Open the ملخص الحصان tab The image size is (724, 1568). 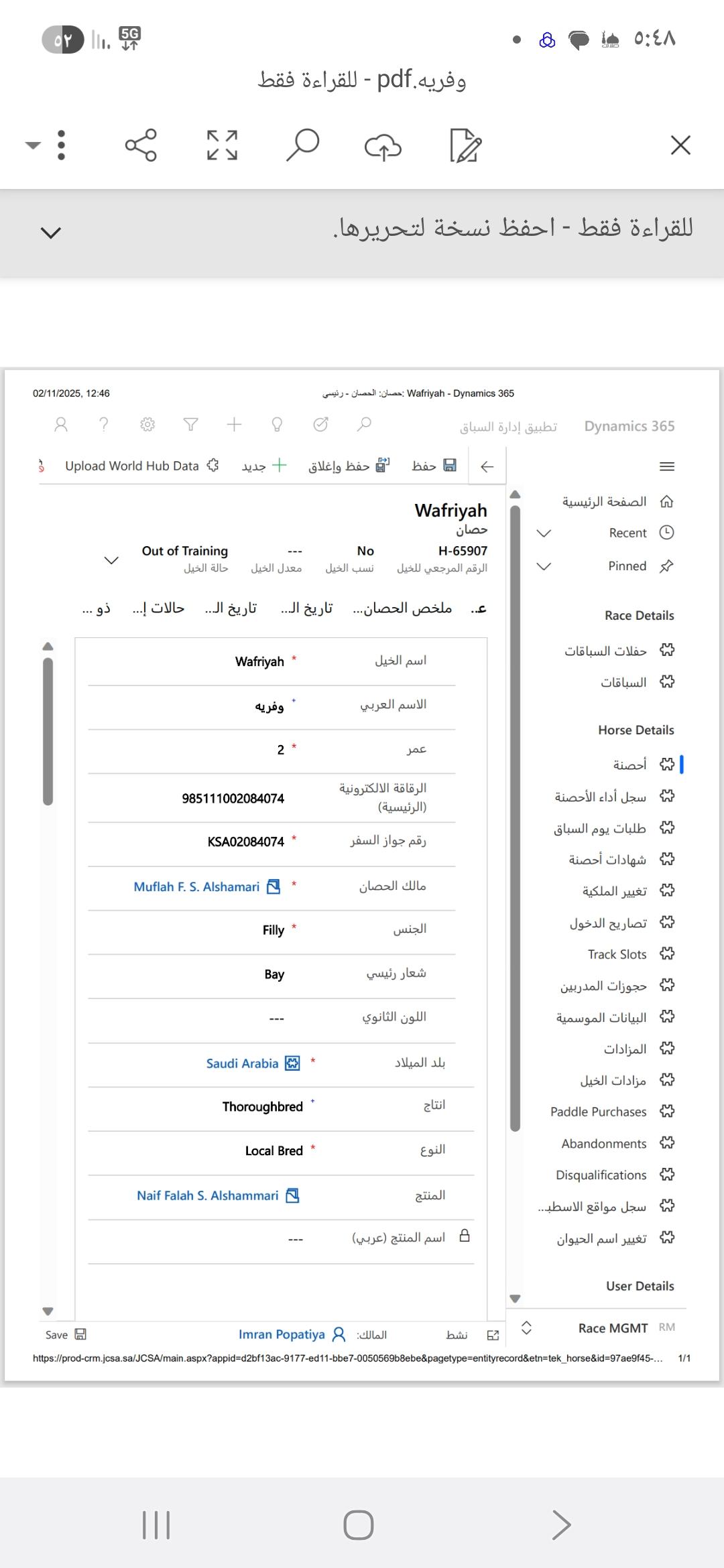pyautogui.click(x=402, y=608)
